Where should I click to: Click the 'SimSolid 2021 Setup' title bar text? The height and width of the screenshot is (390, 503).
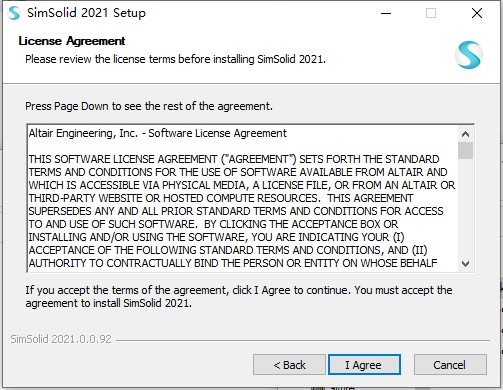(x=86, y=13)
